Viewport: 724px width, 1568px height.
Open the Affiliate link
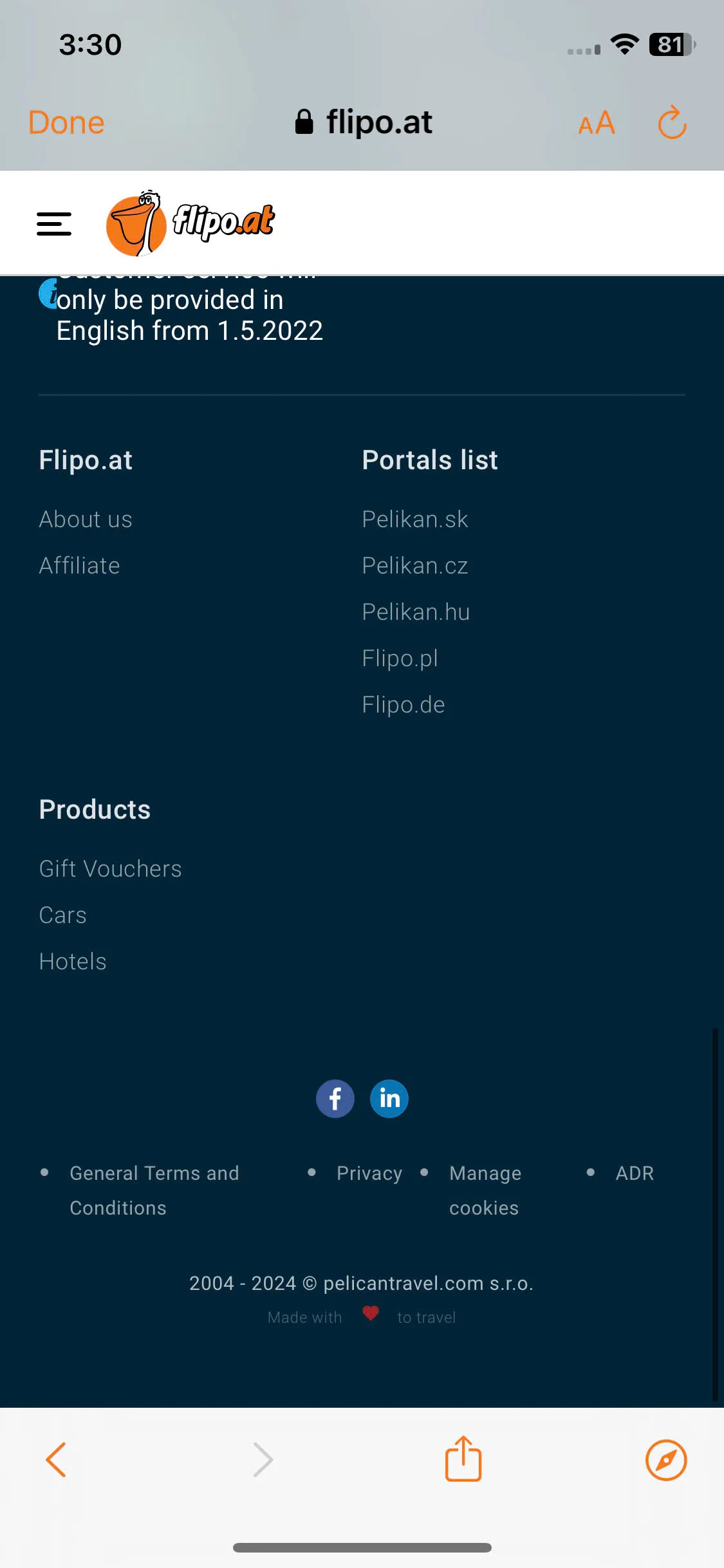coord(80,566)
